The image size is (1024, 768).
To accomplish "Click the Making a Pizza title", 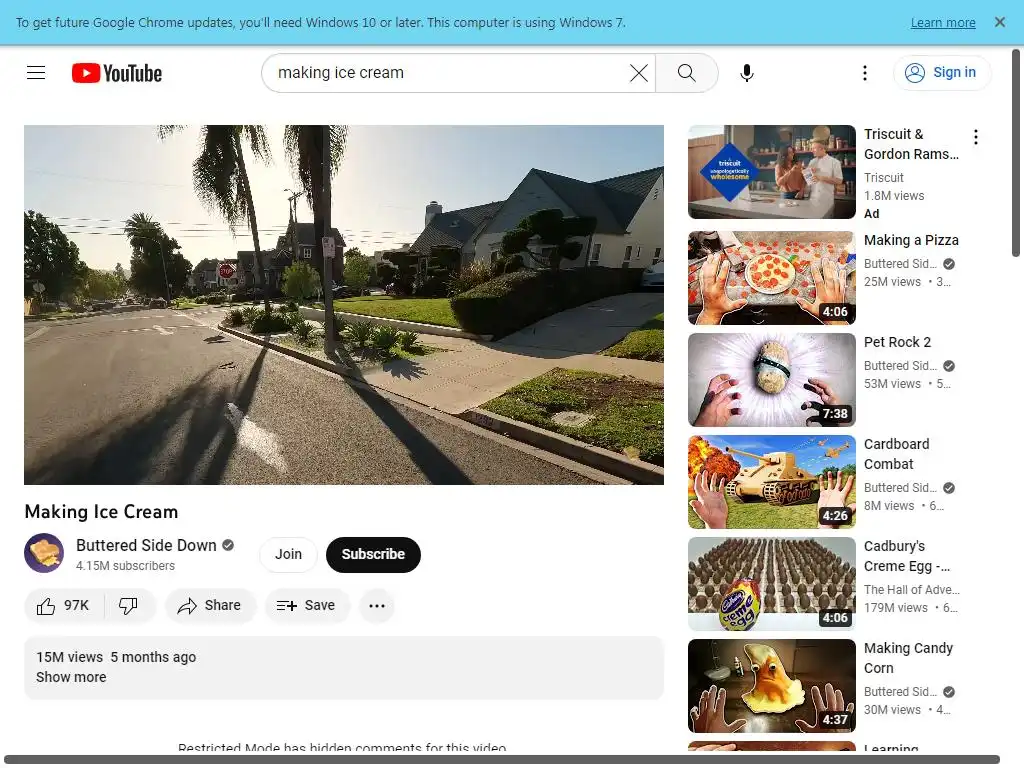I will click(x=911, y=240).
